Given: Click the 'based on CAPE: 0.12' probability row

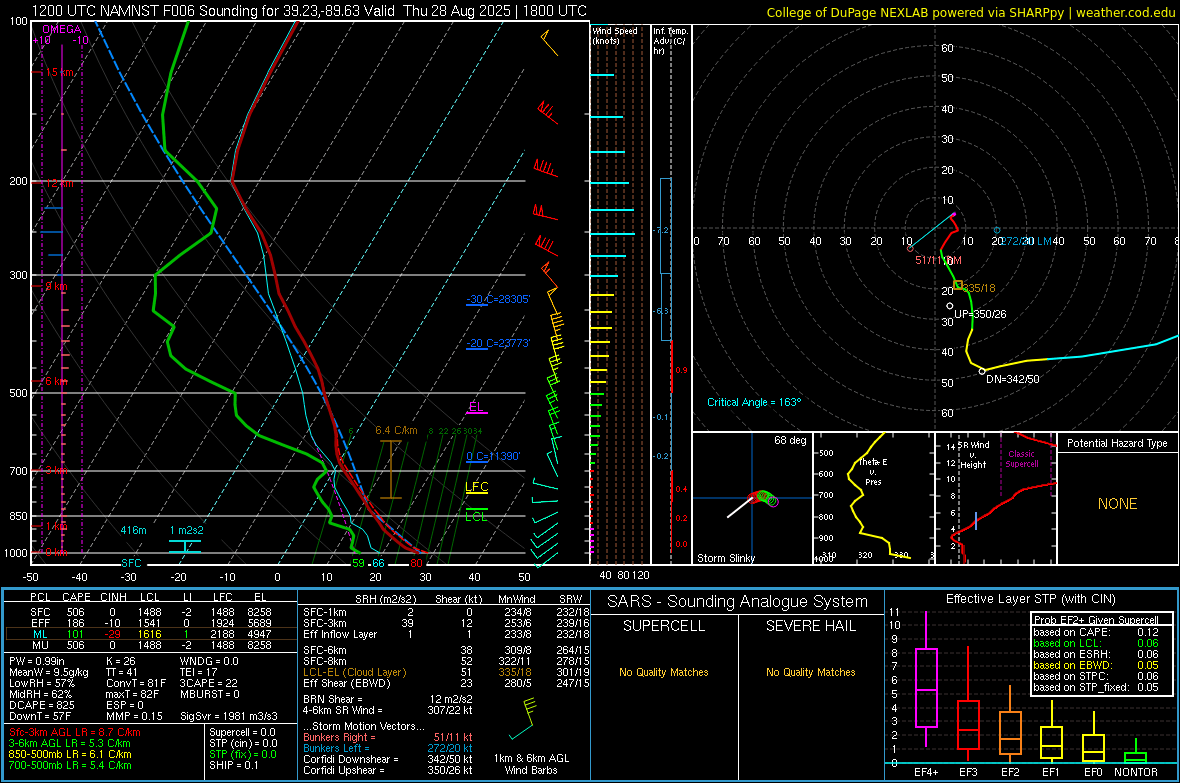Looking at the screenshot, I should pyautogui.click(x=1096, y=632).
